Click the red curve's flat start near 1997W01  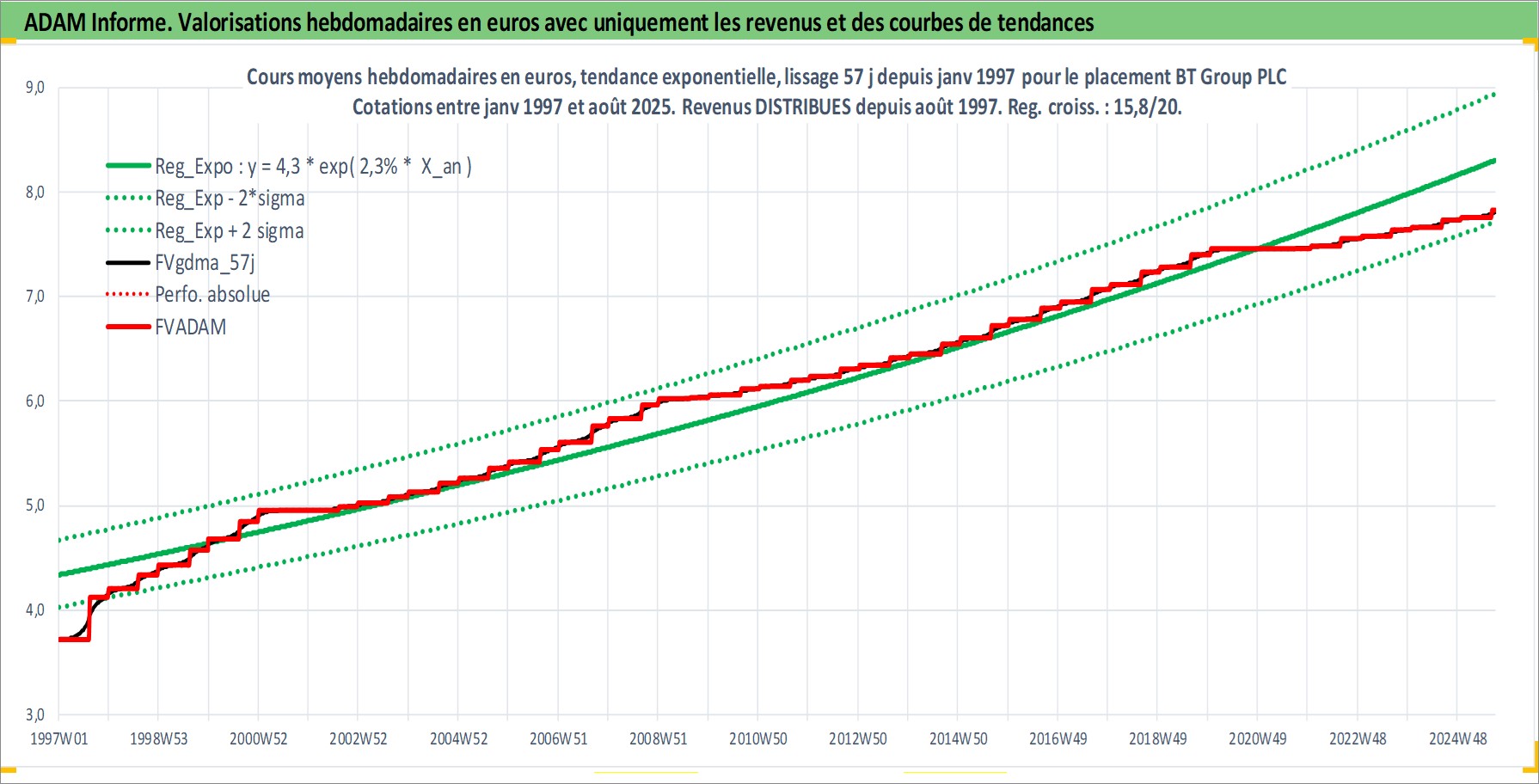[74, 639]
